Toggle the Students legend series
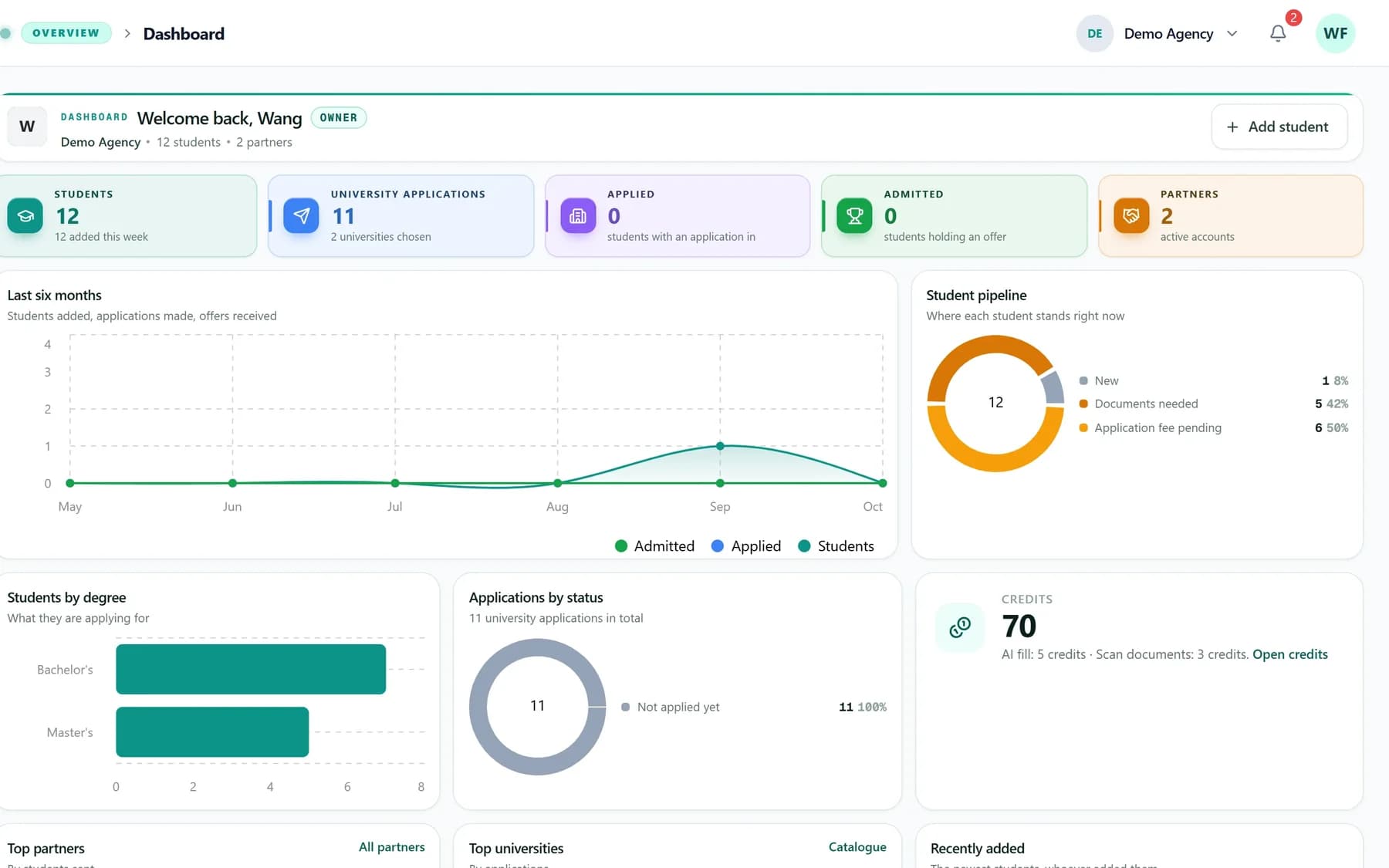1389x868 pixels. 836,546
